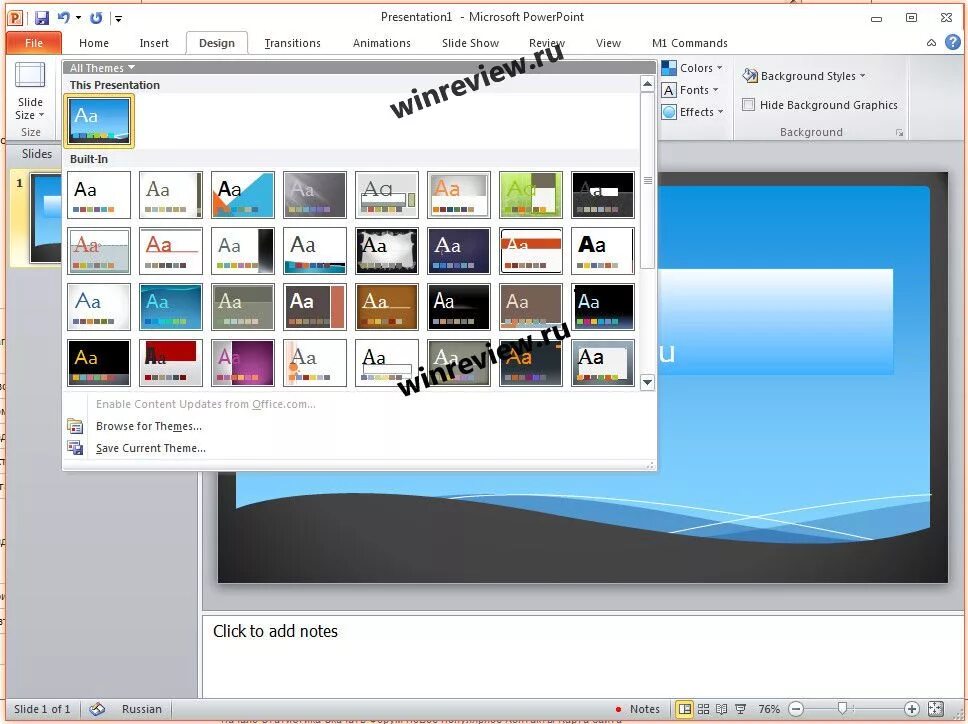Collapse the ribbon with the caret icon
The image size is (968, 724).
coord(932,43)
